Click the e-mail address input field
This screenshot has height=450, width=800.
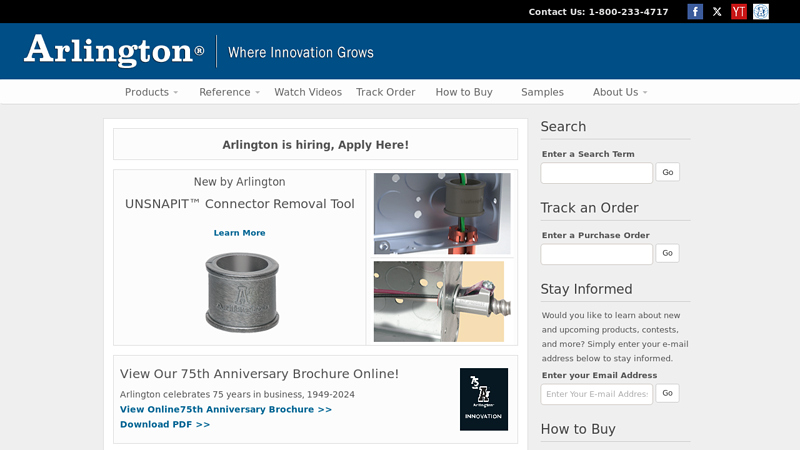click(x=596, y=394)
